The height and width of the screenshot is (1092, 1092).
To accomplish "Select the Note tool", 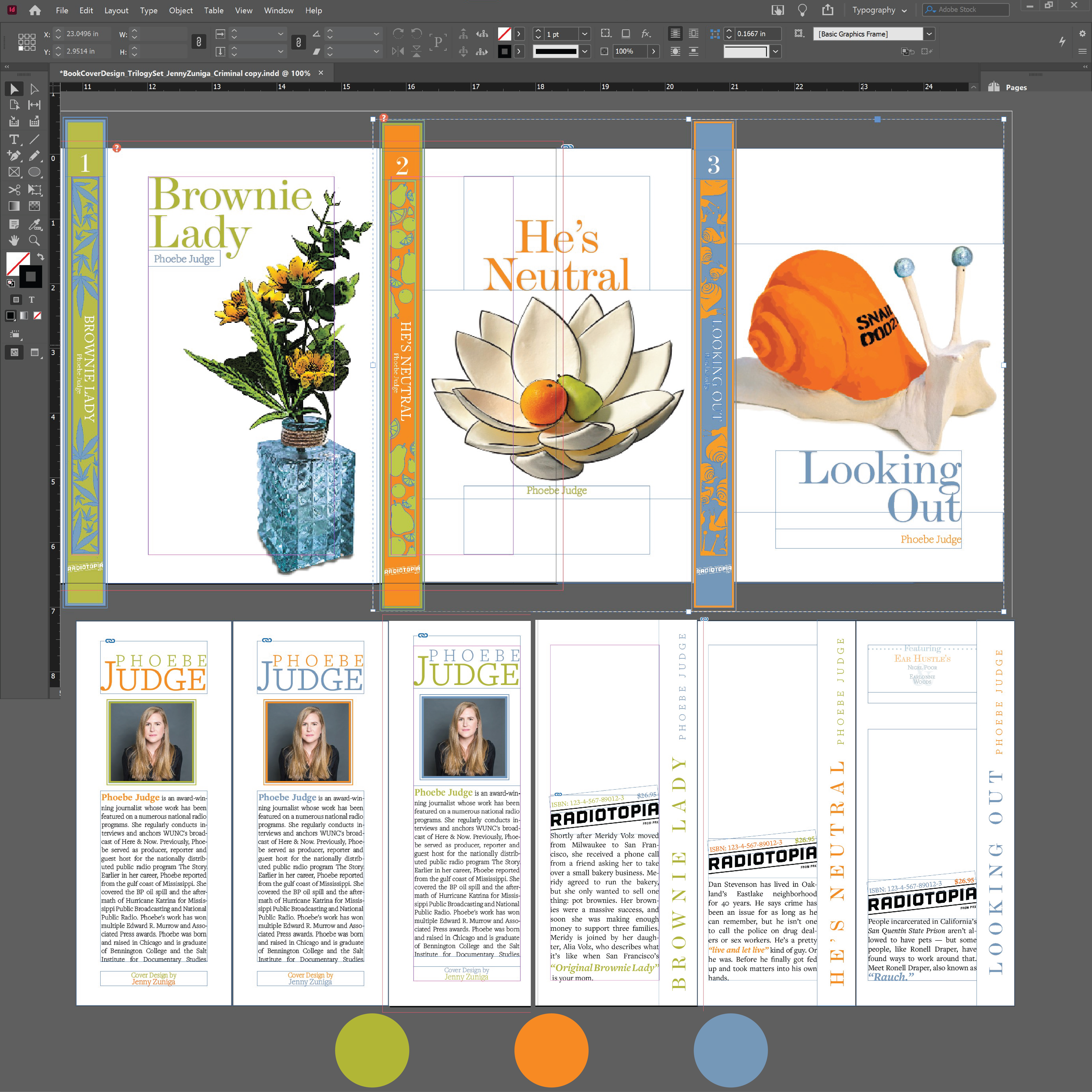I will 14,224.
